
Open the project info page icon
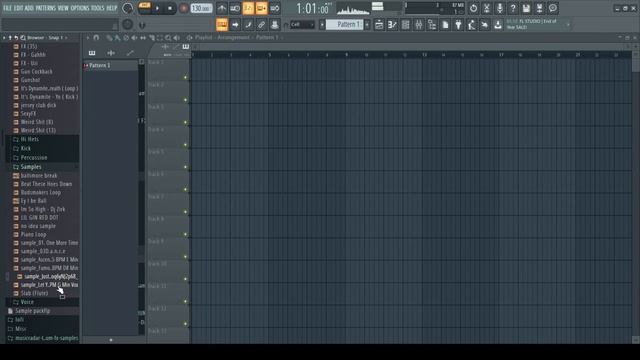tap(445, 25)
